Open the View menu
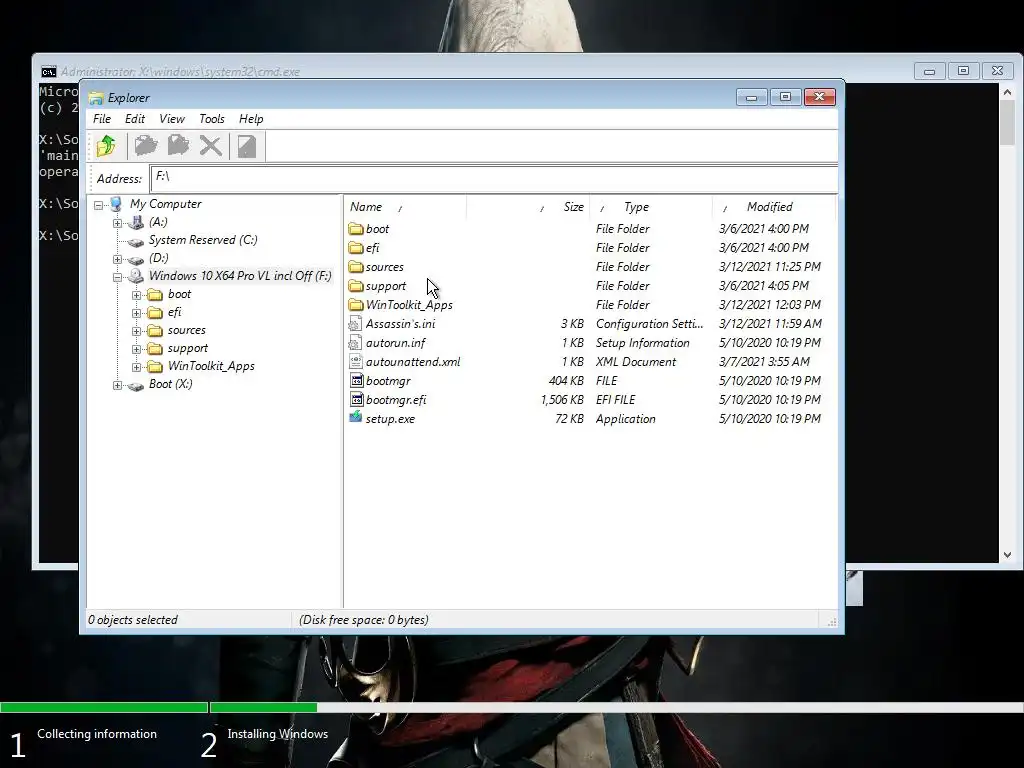The image size is (1024, 768). [172, 119]
